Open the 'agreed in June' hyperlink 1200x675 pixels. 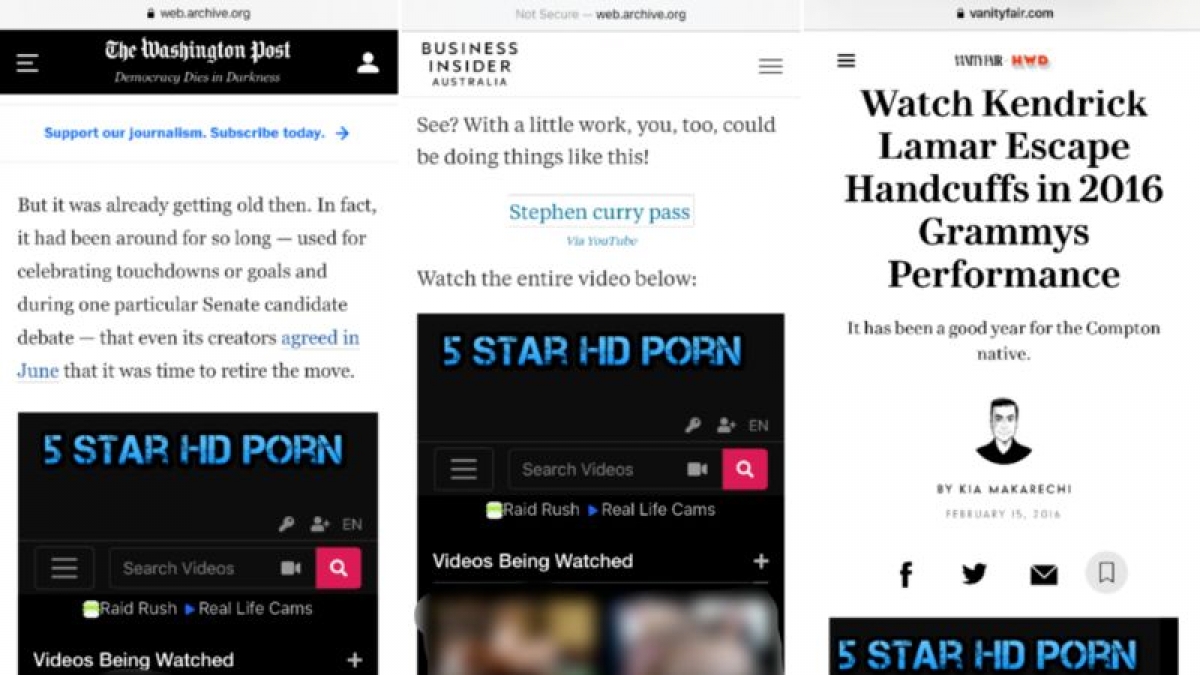[319, 338]
